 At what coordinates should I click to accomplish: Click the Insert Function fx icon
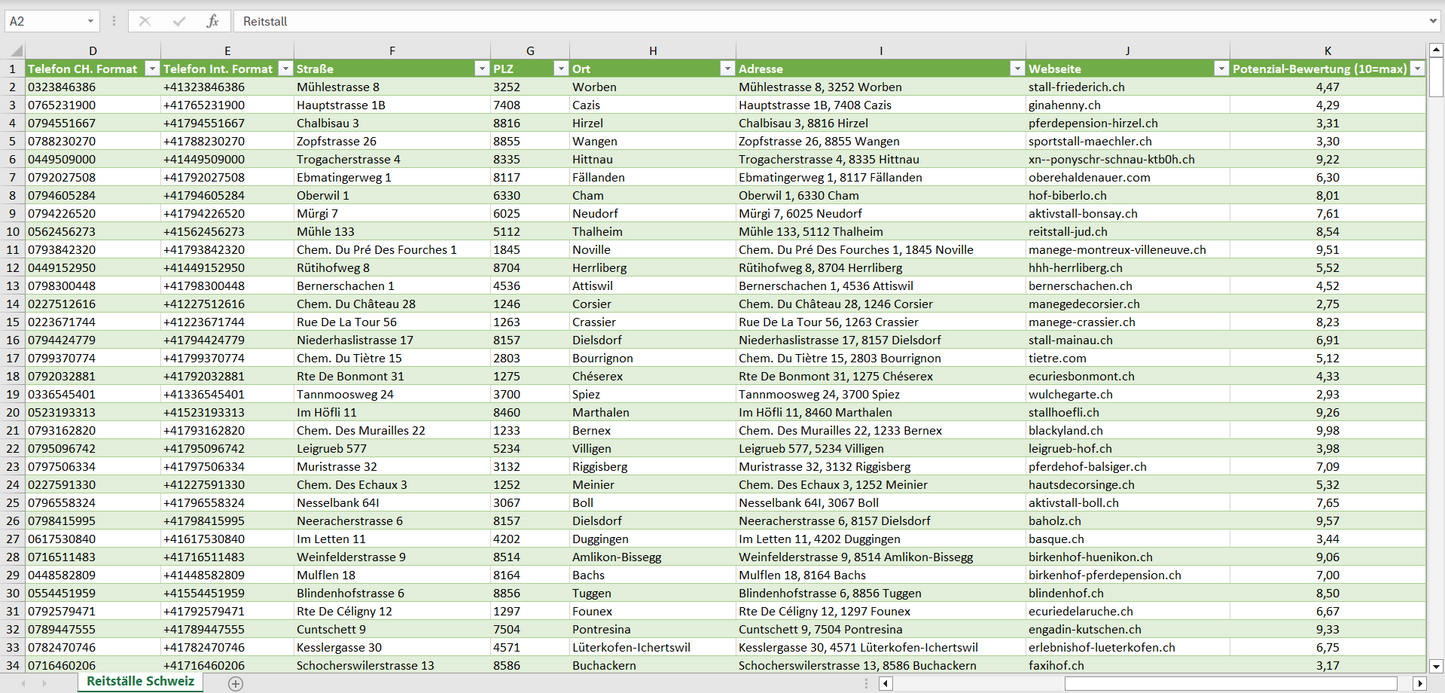click(x=212, y=21)
